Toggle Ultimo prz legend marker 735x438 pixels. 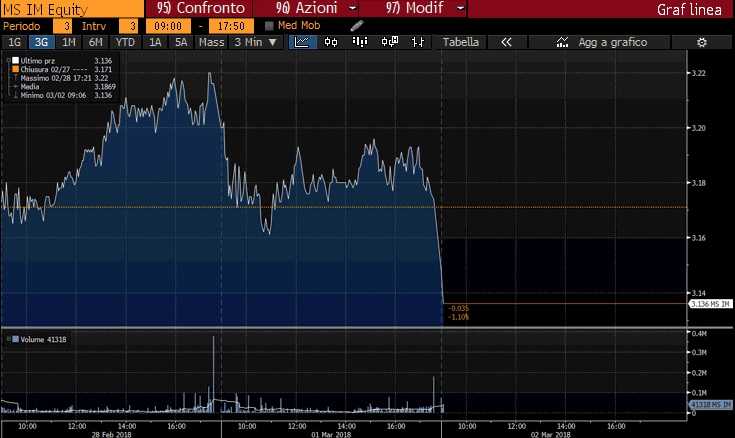point(15,60)
